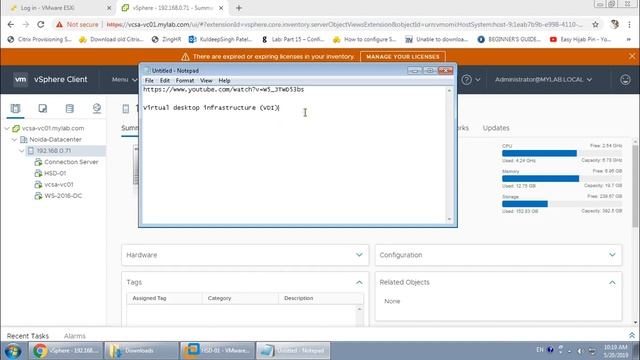Viewport: 640px width, 360px height.
Task: Open the vSphere Menu dropdown
Action: click(124, 80)
